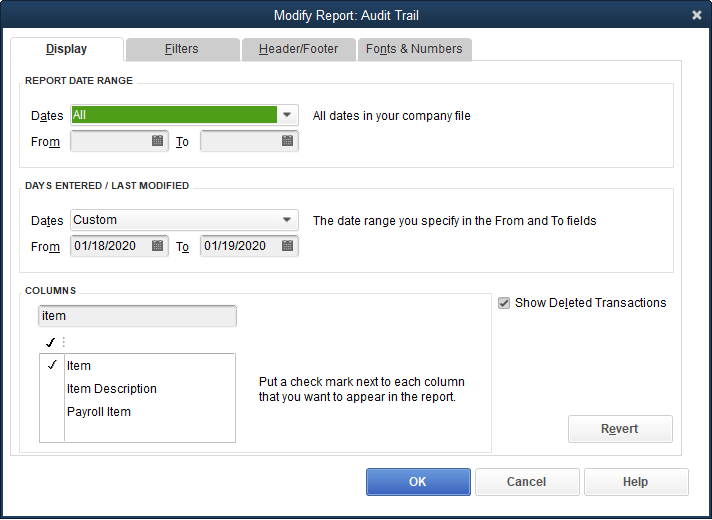Check the Item Description column
Screen dimensions: 712x520
click(52, 388)
